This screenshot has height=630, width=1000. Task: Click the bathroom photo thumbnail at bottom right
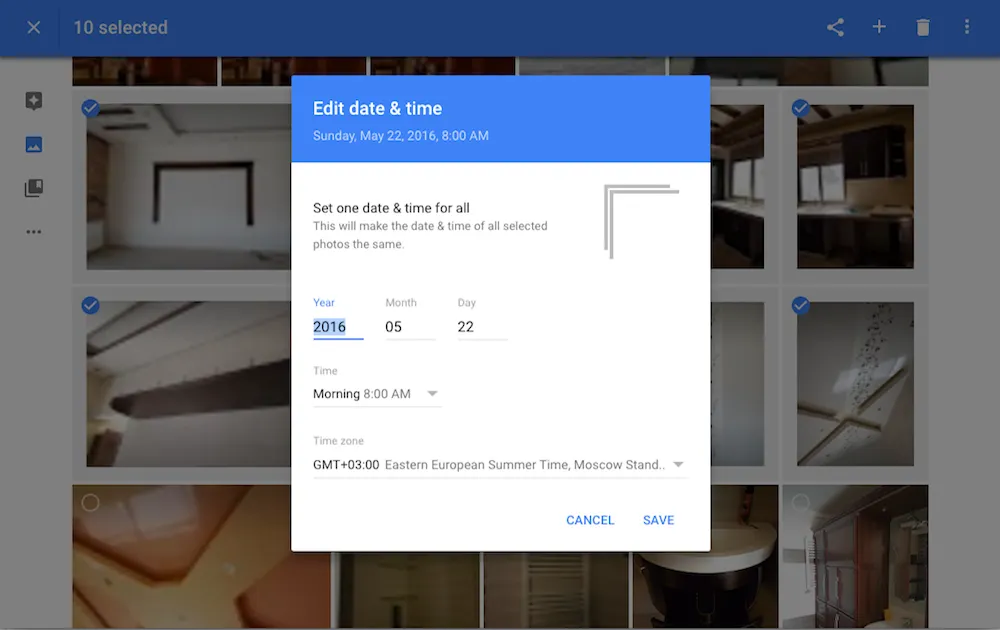855,560
